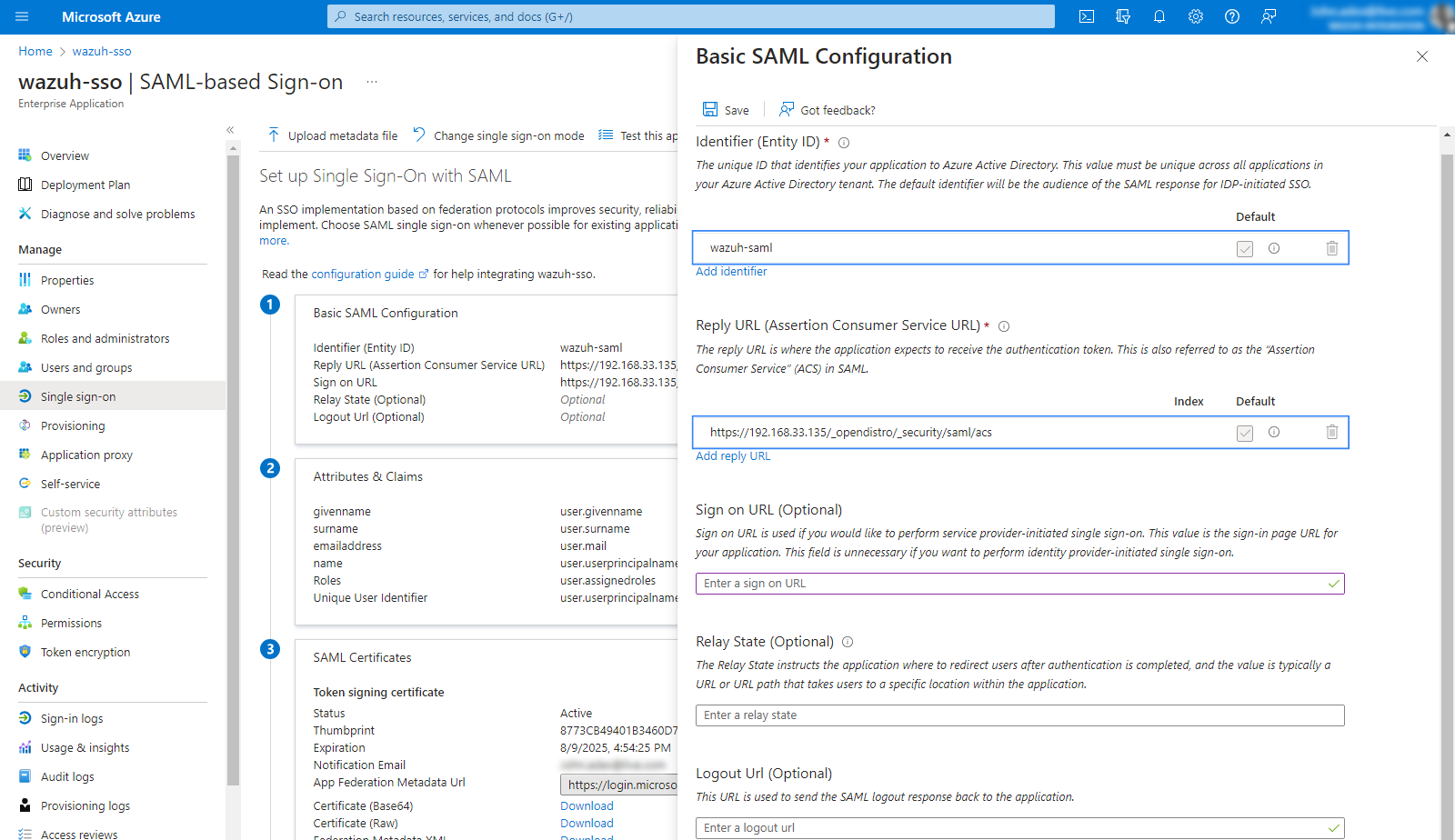Open the Azure portal hamburger menu
This screenshot has width=1455, height=840.
coord(23,16)
